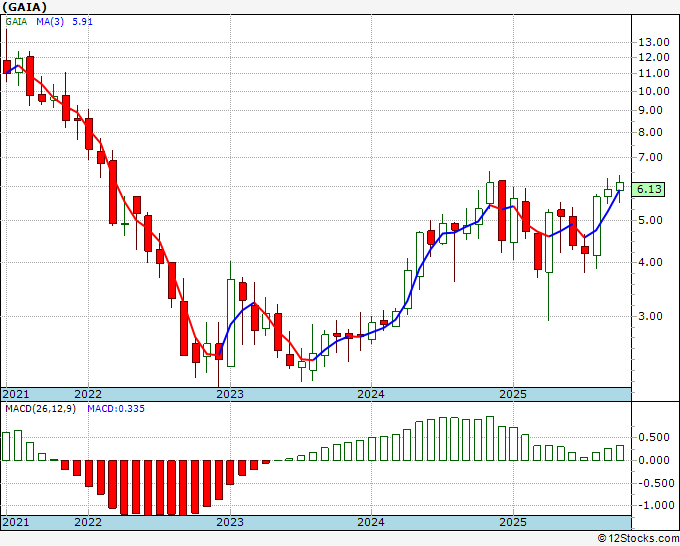Viewport: 680px width, 546px height.
Task: Click the (GAIA) chart title
Action: [24, 7]
